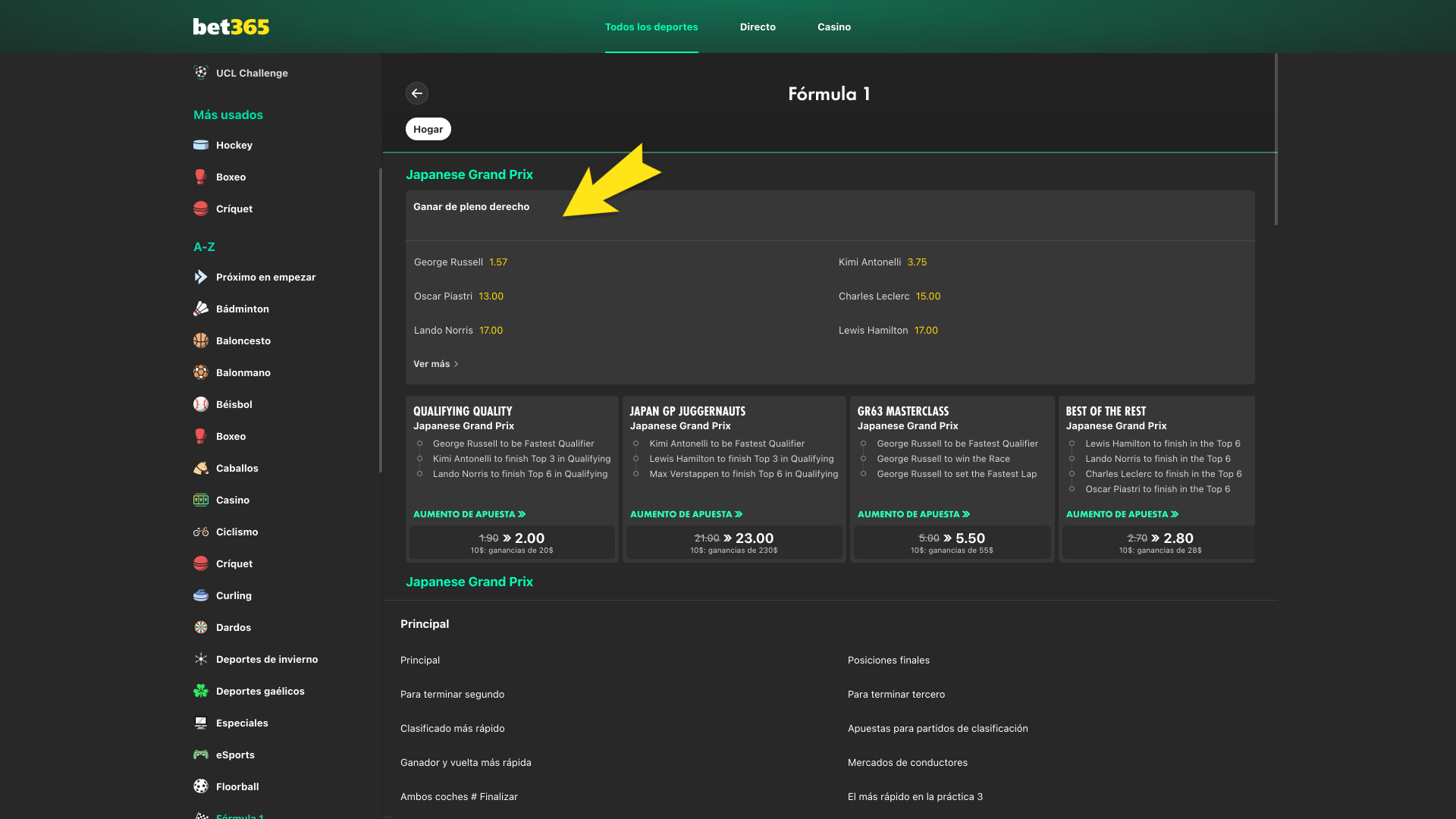The height and width of the screenshot is (819, 1456).
Task: Select boosted odds 2.00 Qualifying Quality
Action: pyautogui.click(x=512, y=542)
